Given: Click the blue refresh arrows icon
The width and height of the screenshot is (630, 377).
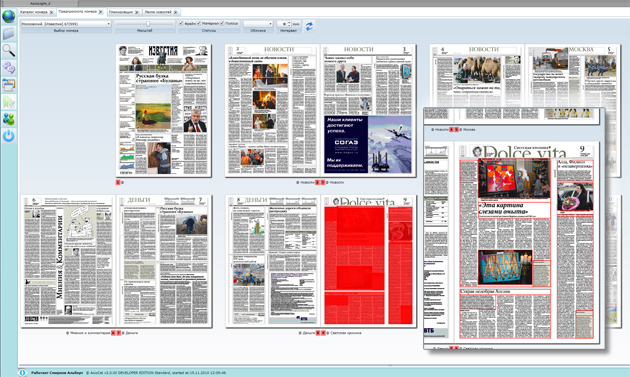Looking at the screenshot, I should [309, 27].
